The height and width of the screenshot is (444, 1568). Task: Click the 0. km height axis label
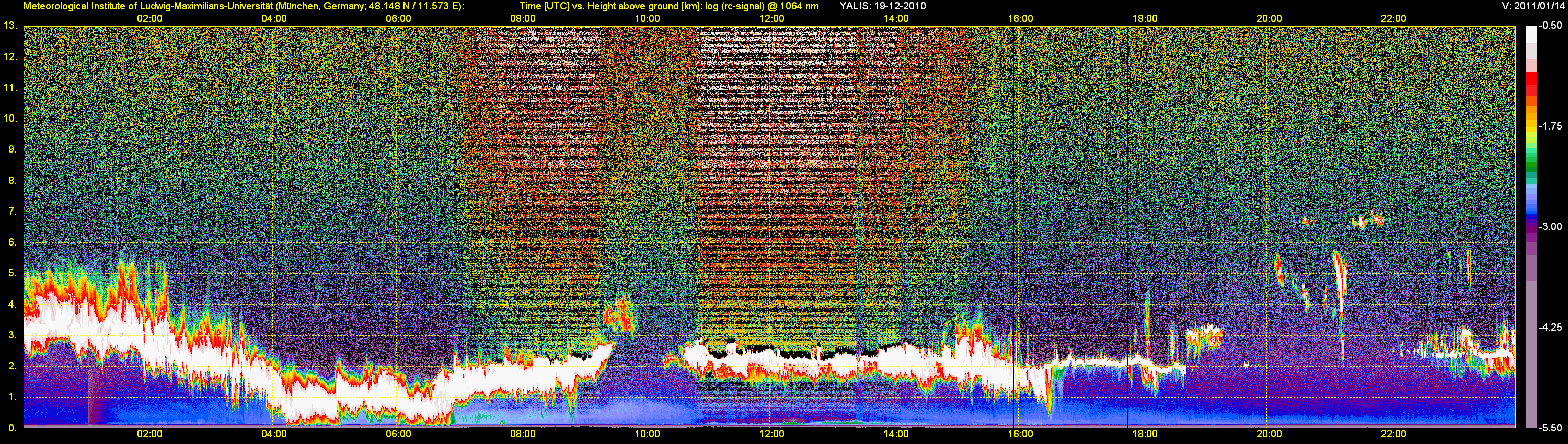(12, 428)
